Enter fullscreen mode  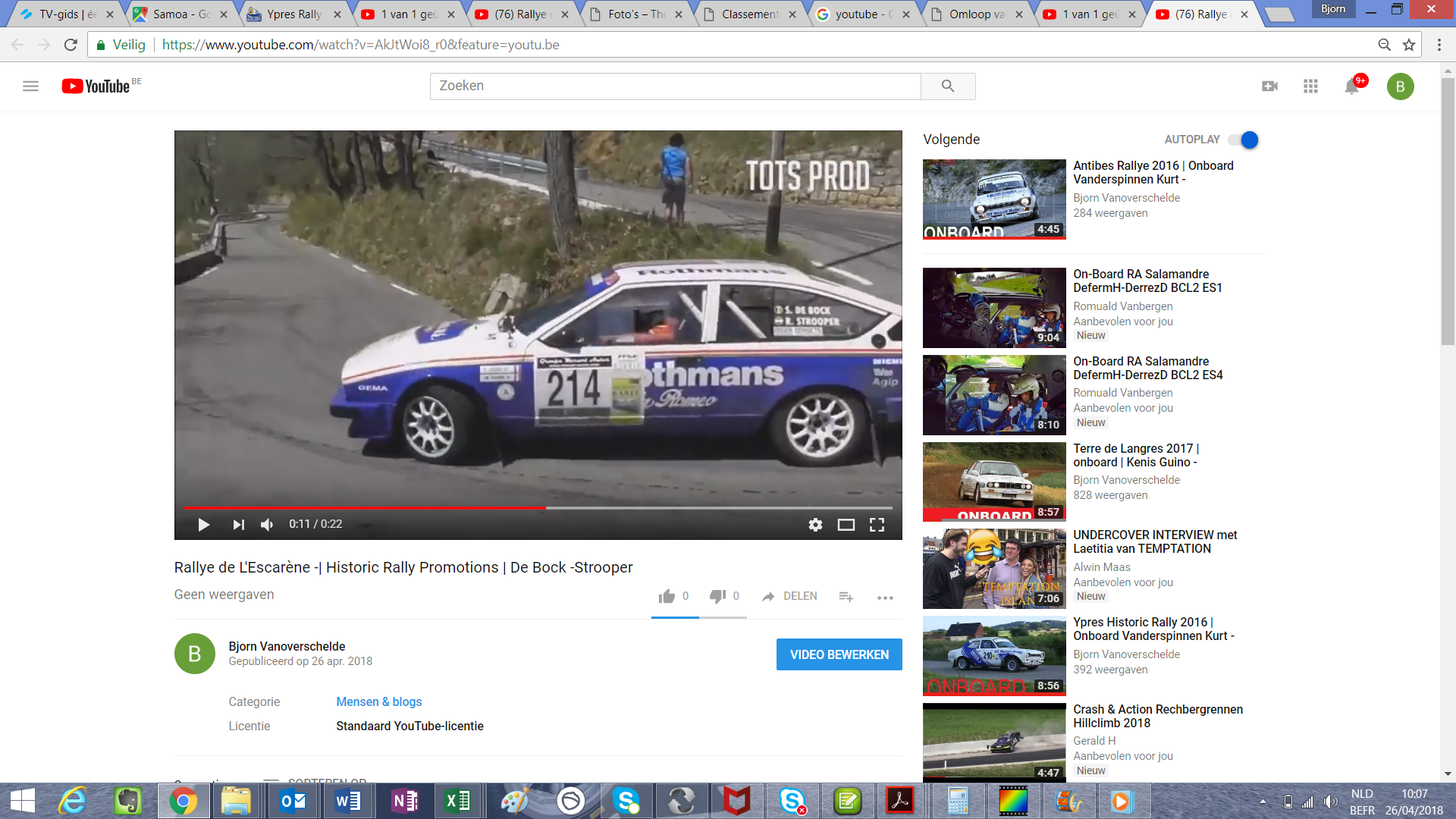click(x=877, y=525)
